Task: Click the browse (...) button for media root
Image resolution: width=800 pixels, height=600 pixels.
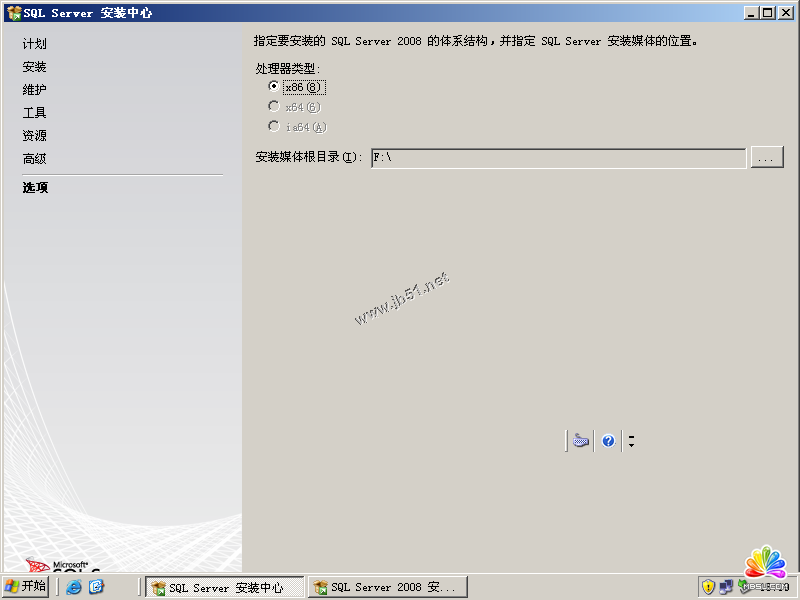Action: coord(767,157)
